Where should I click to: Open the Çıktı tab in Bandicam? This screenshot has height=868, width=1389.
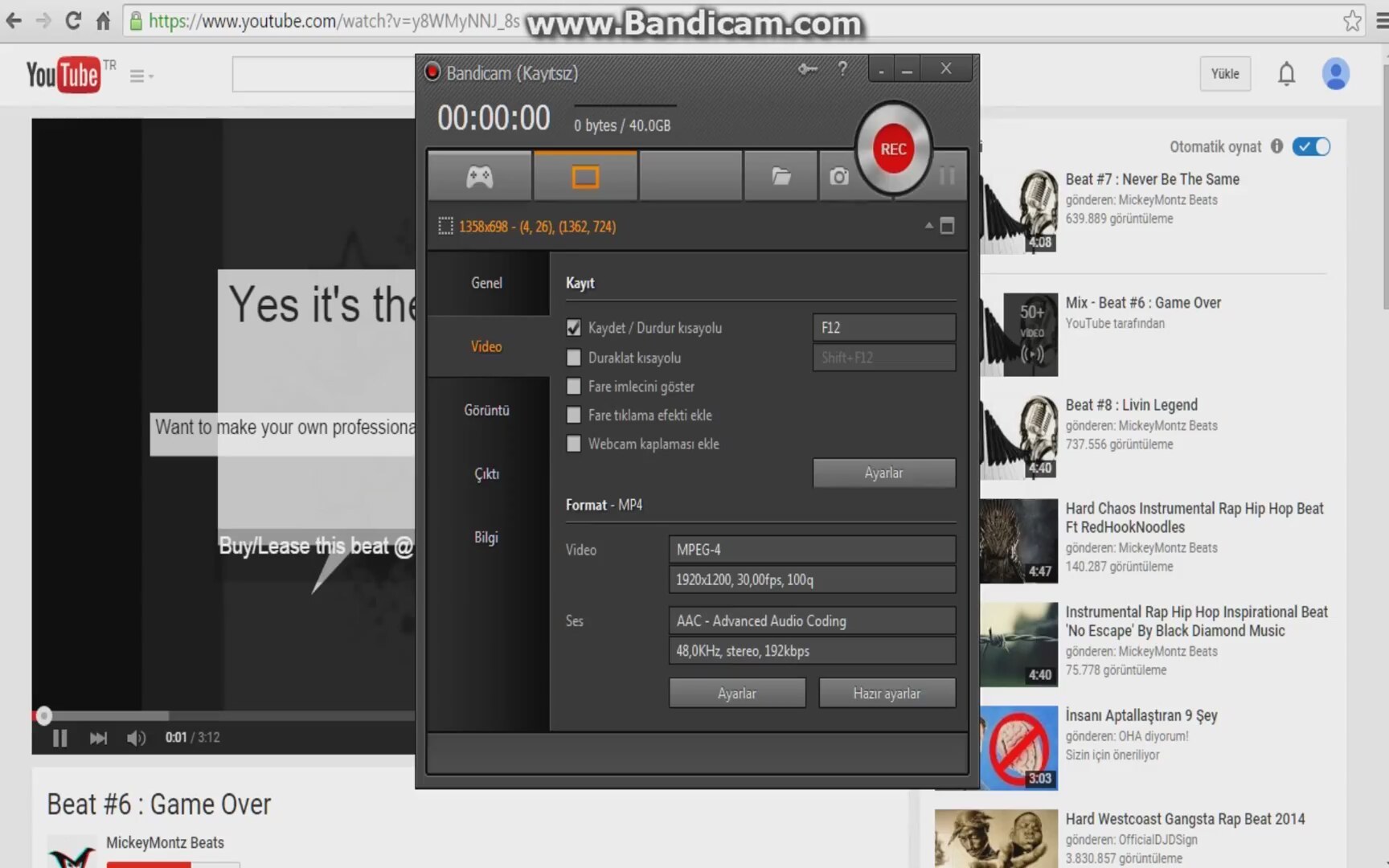pos(487,473)
